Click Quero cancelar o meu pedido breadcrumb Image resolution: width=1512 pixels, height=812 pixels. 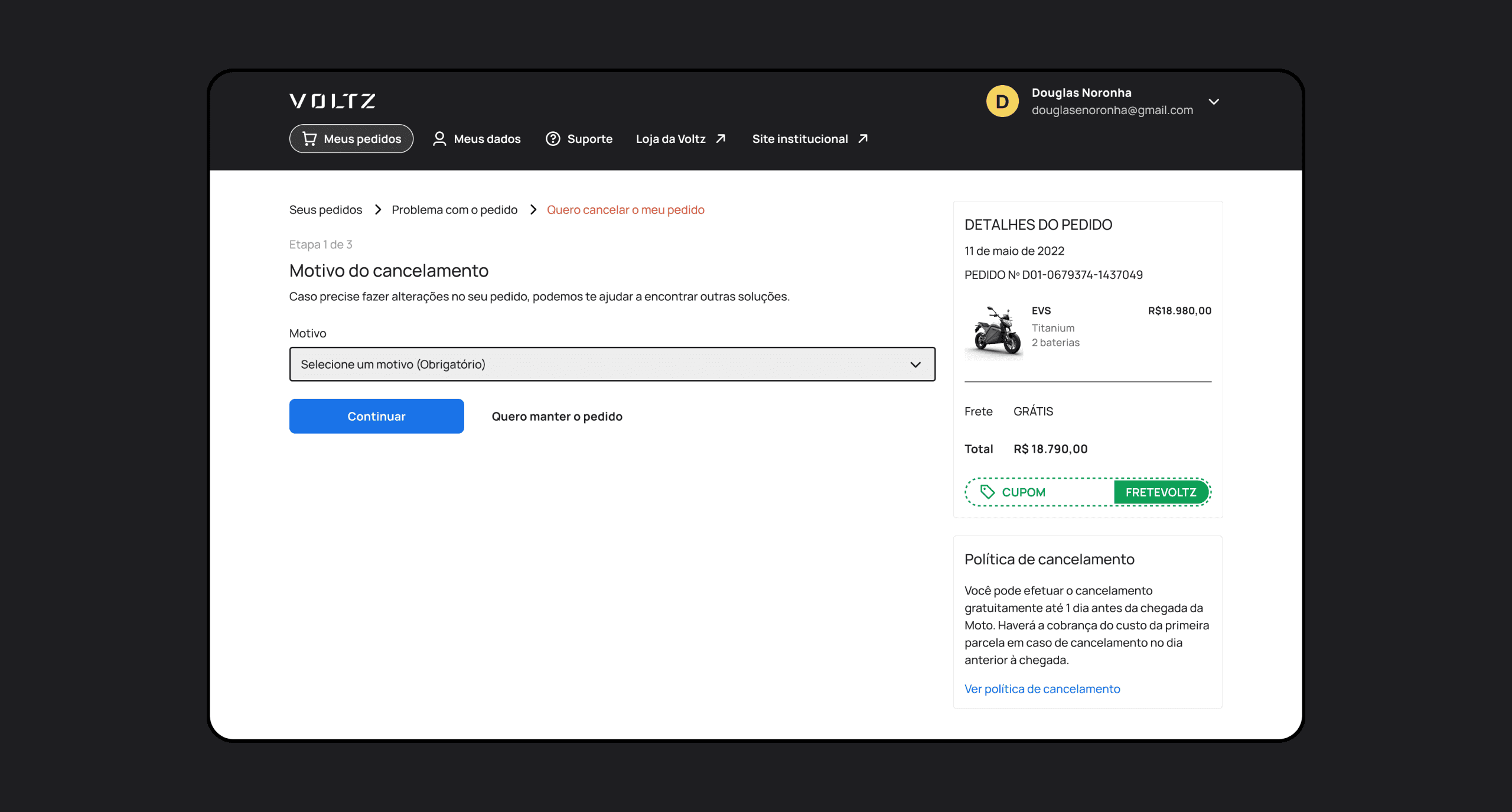coord(625,210)
